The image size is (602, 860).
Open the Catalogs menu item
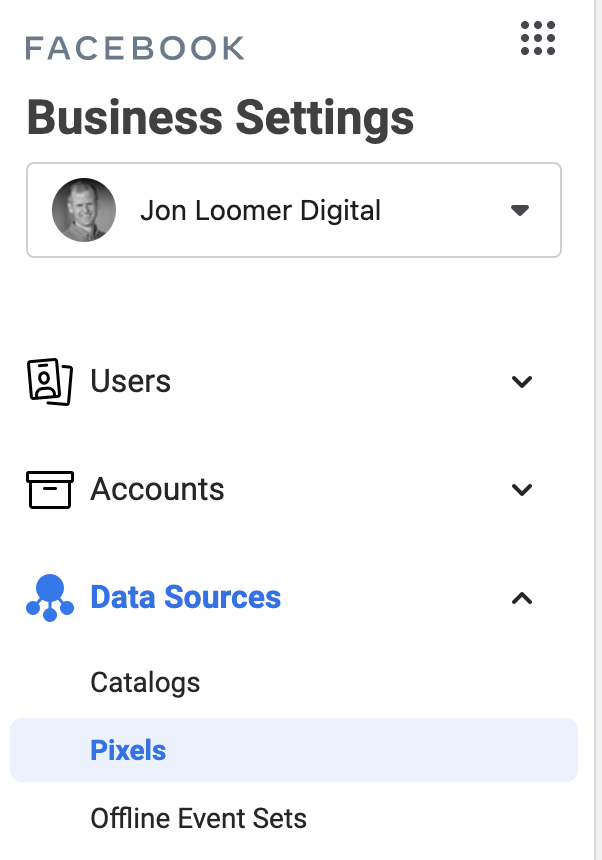tap(145, 683)
